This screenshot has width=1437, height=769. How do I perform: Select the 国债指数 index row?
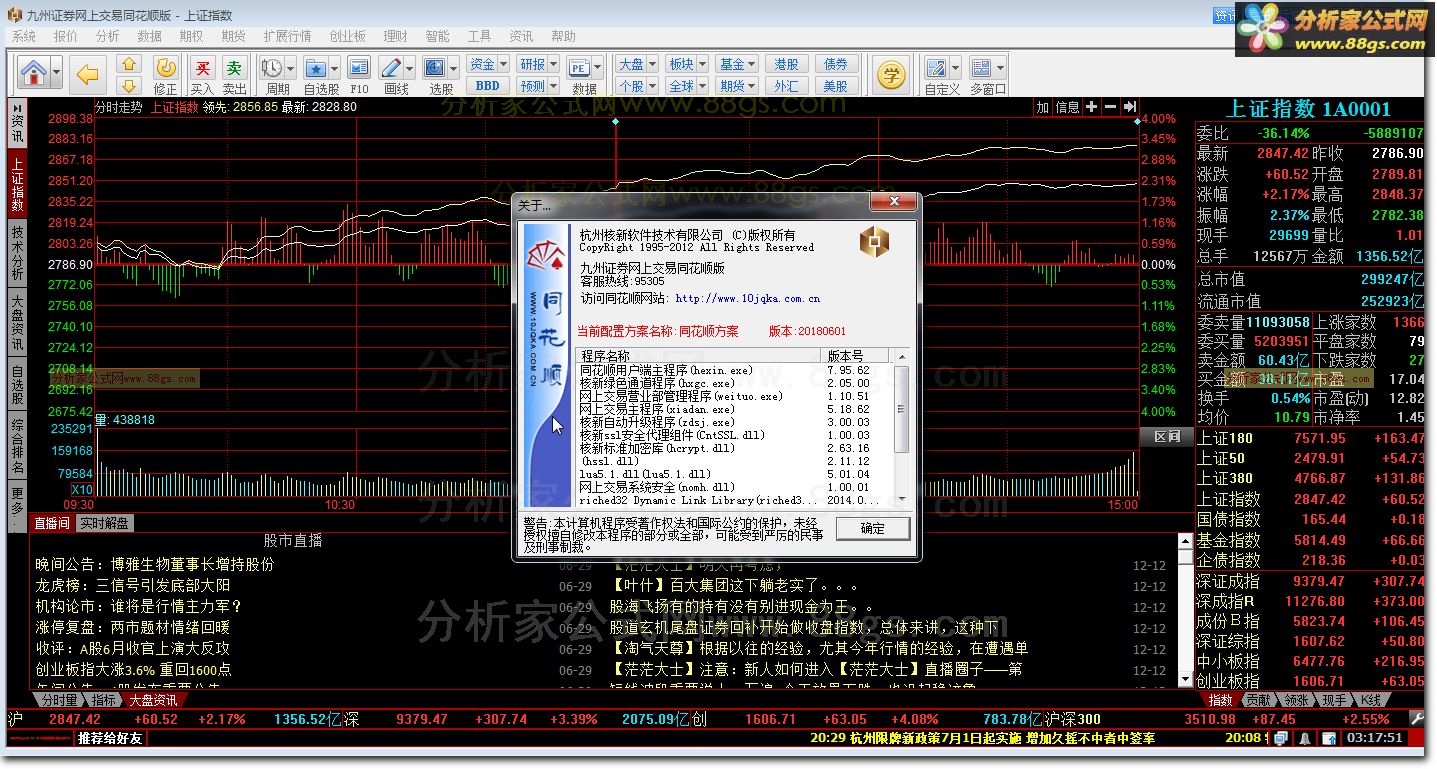pos(1311,519)
